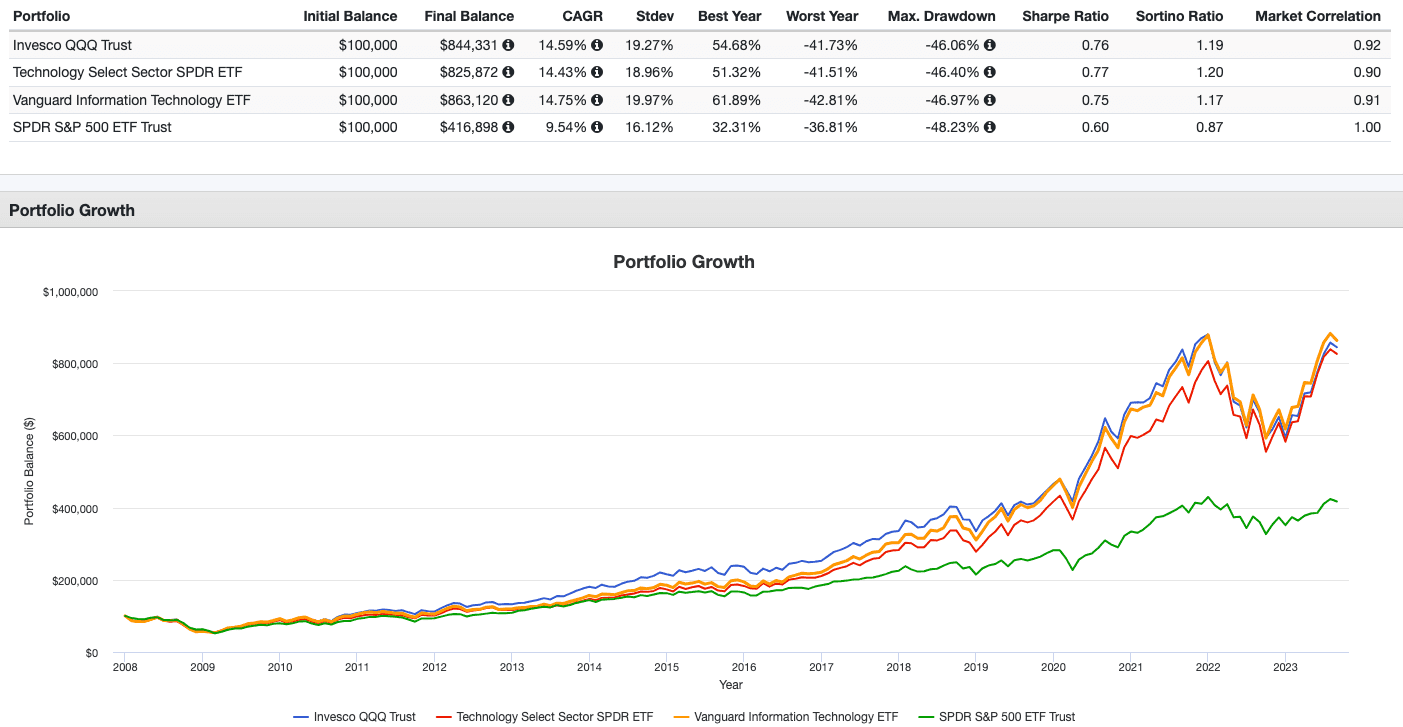Click the 1.00 market correlation value
This screenshot has height=727, width=1403.
coord(1367,127)
